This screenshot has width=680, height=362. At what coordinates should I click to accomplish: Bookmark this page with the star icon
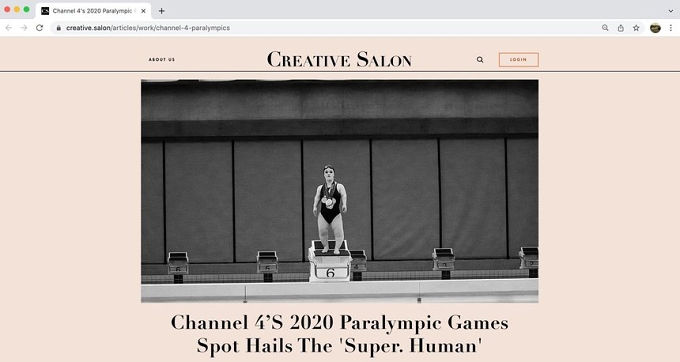click(x=636, y=28)
